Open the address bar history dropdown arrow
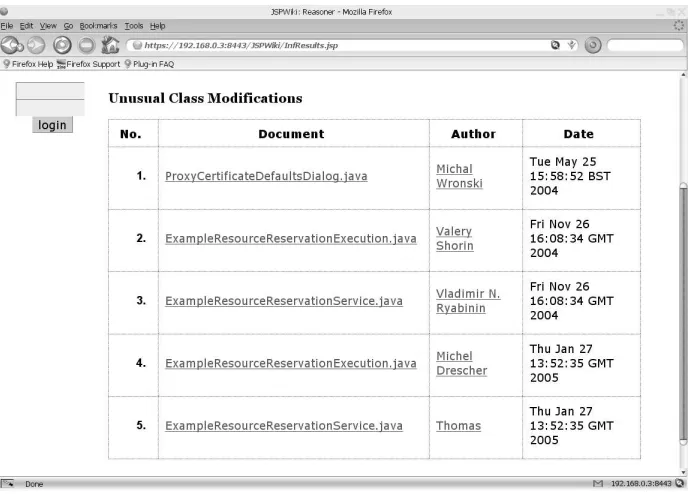Screen dimensions: 692x494 coord(572,45)
